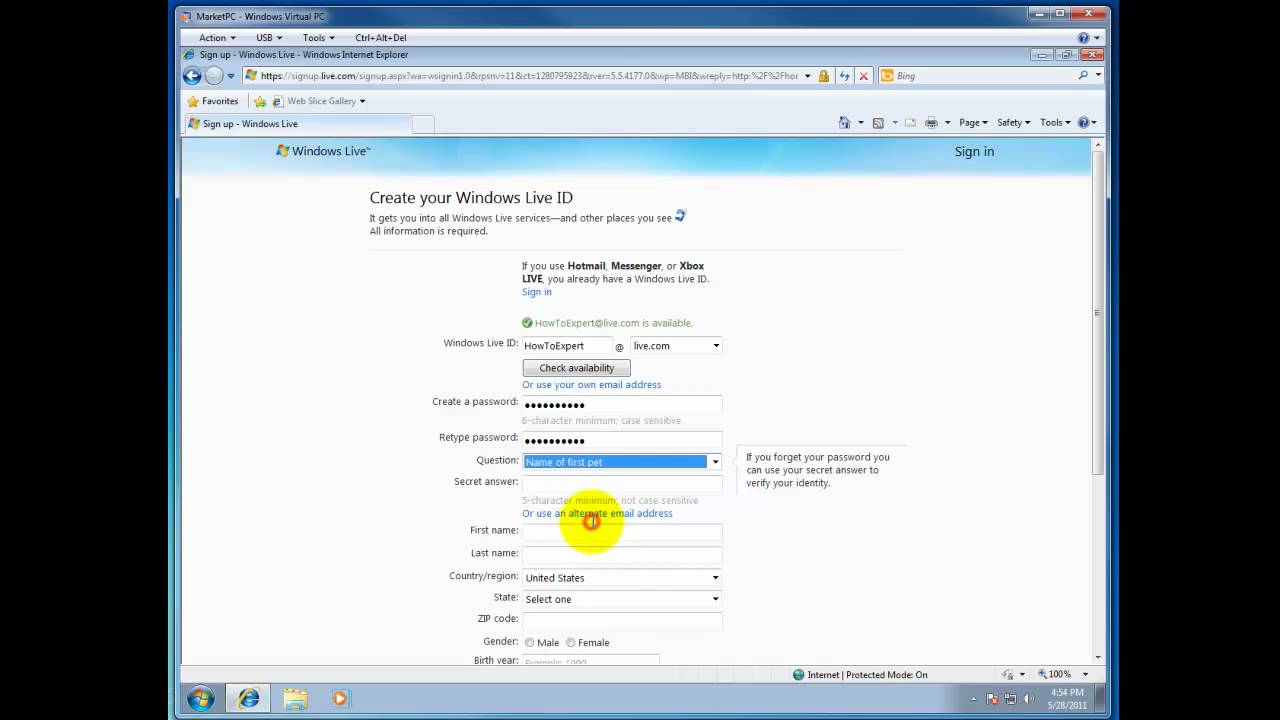The width and height of the screenshot is (1280, 720).
Task: Select the Male gender radio button
Action: coord(529,643)
